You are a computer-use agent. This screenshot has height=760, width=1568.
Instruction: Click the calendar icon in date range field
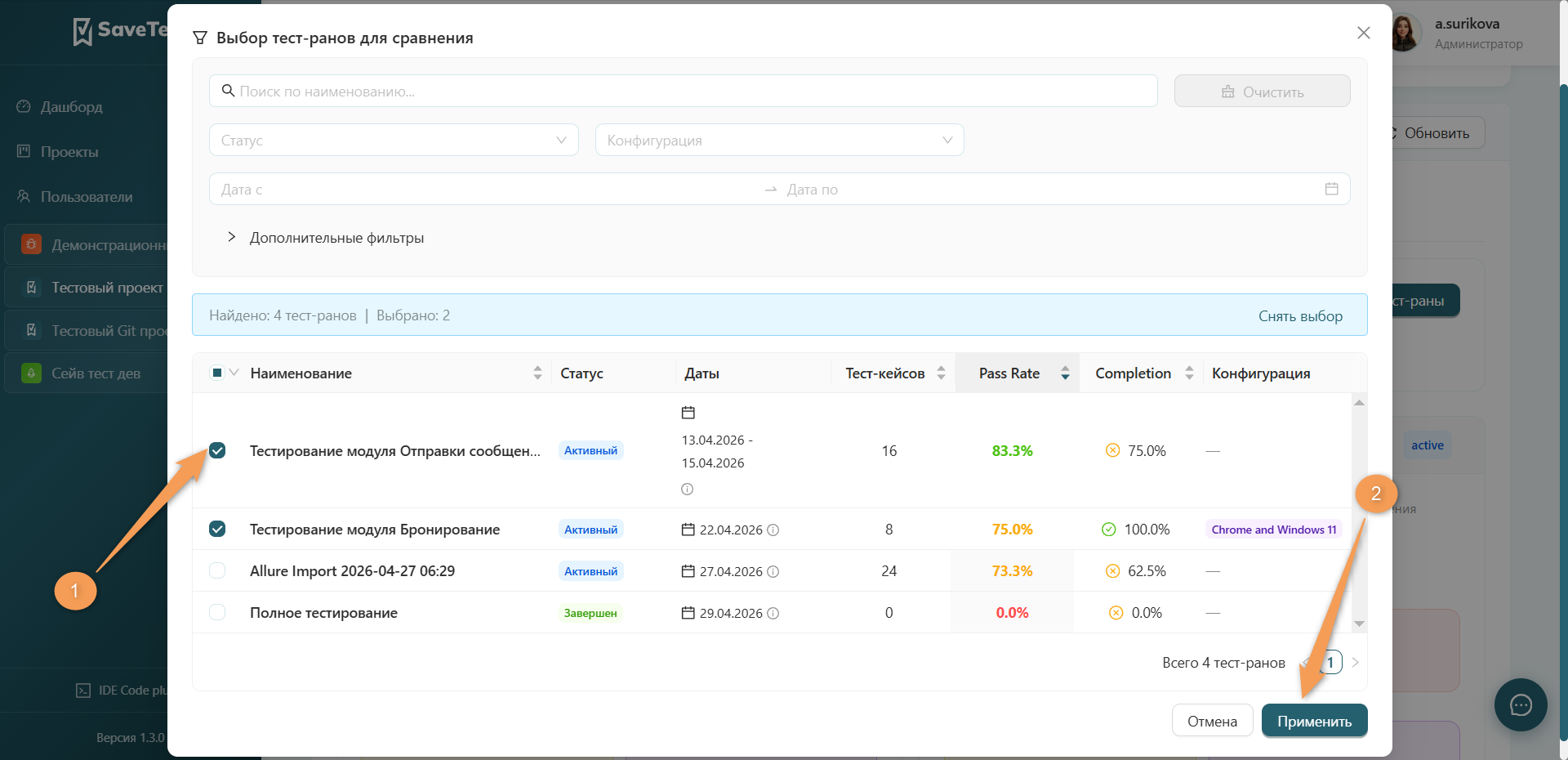point(1331,189)
